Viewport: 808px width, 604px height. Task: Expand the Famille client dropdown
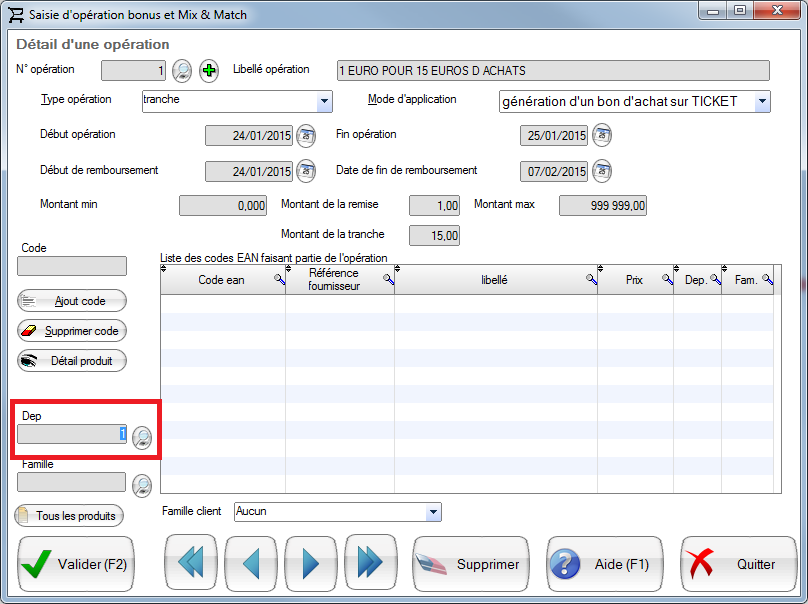click(433, 512)
